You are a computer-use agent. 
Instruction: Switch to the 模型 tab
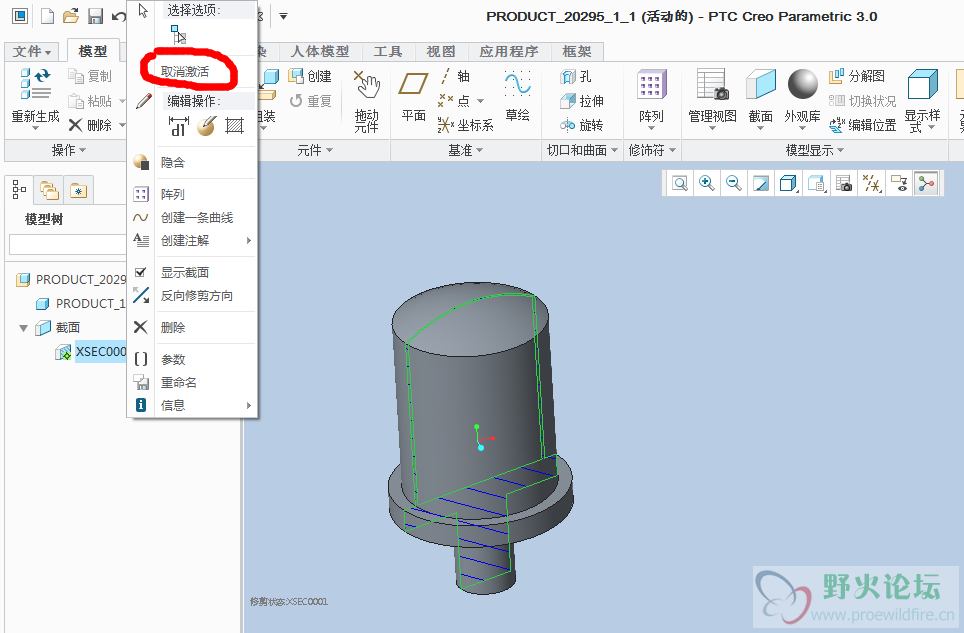93,52
